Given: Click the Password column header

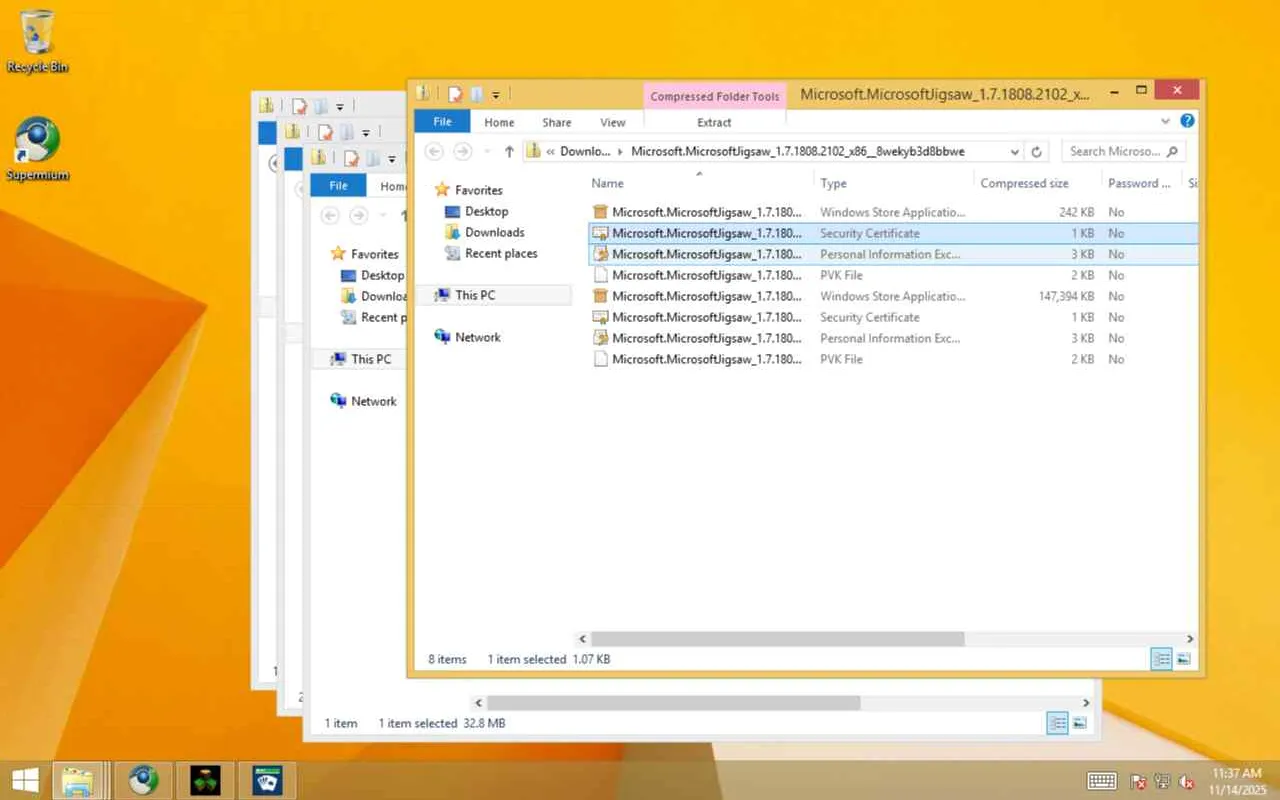Looking at the screenshot, I should tap(1139, 183).
